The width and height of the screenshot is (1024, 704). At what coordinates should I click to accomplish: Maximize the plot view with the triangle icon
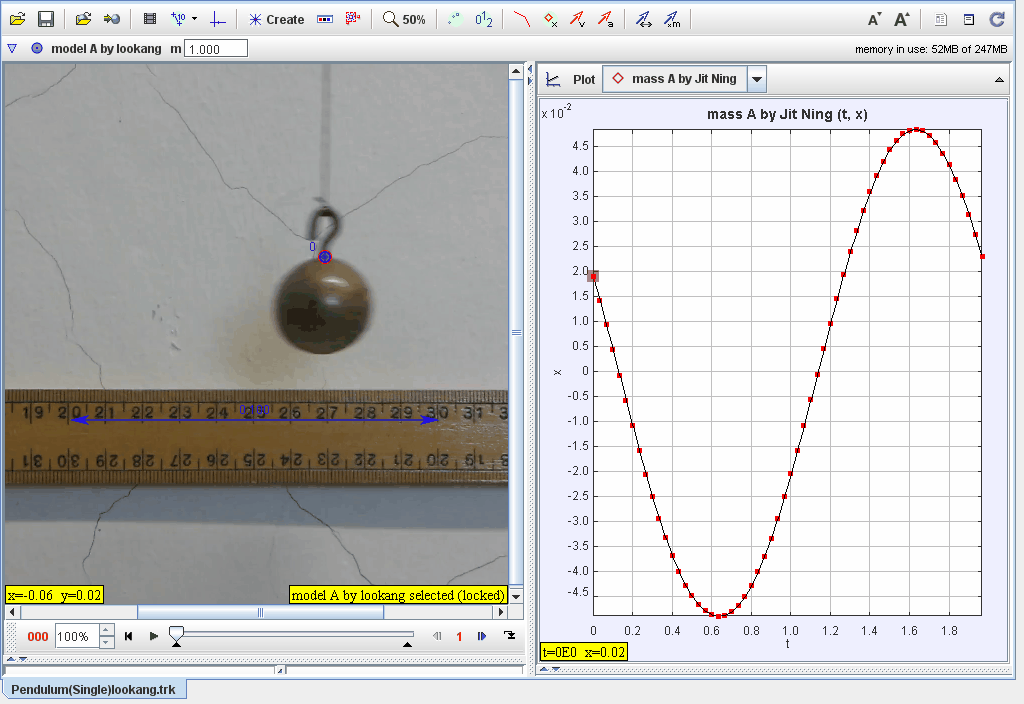pos(999,80)
